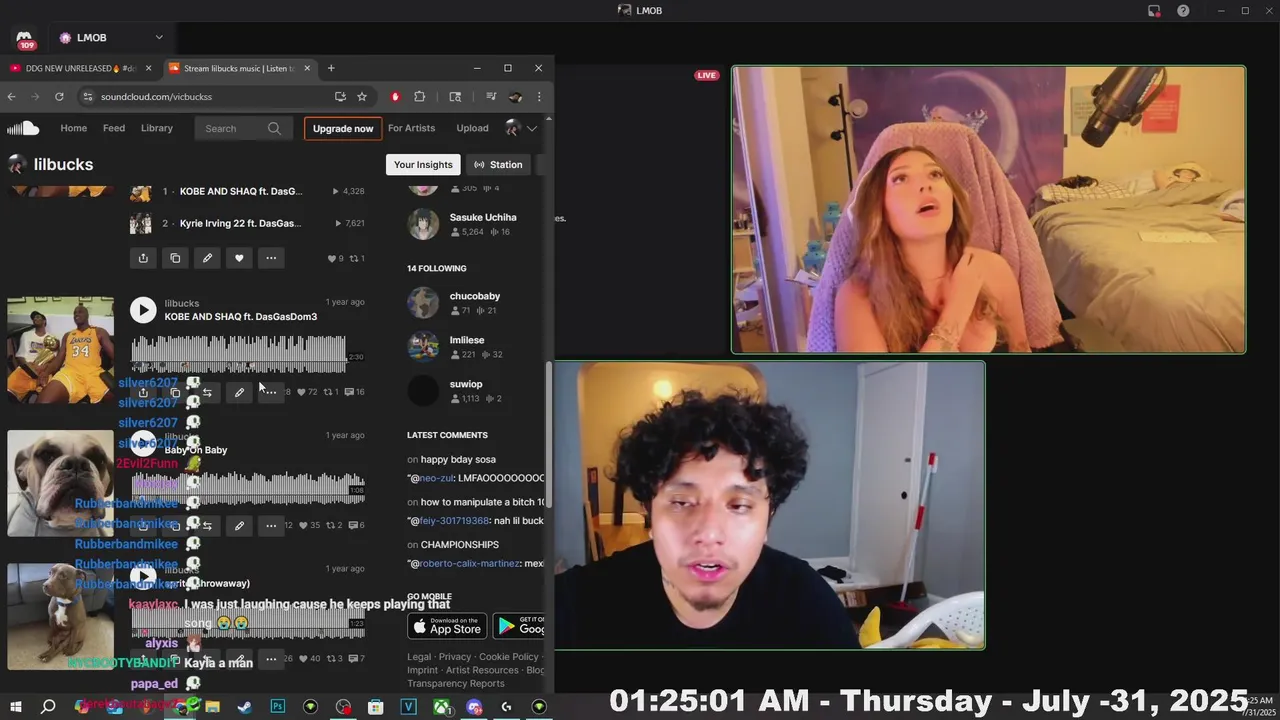1280x720 pixels.
Task: Close the DDG NEW UNRELEASED tab
Action: (x=148, y=68)
